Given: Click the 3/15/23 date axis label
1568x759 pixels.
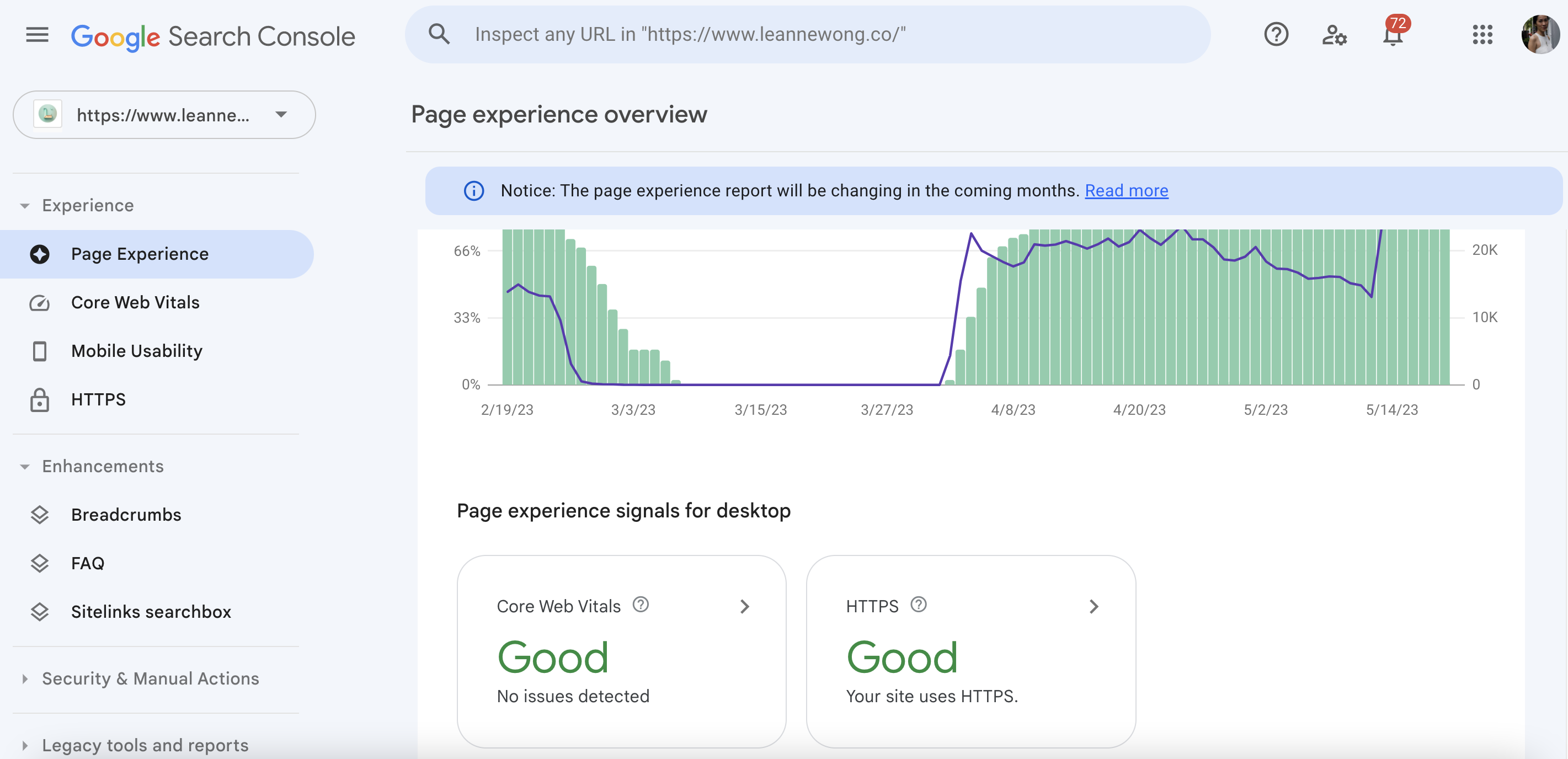Looking at the screenshot, I should click(x=760, y=410).
